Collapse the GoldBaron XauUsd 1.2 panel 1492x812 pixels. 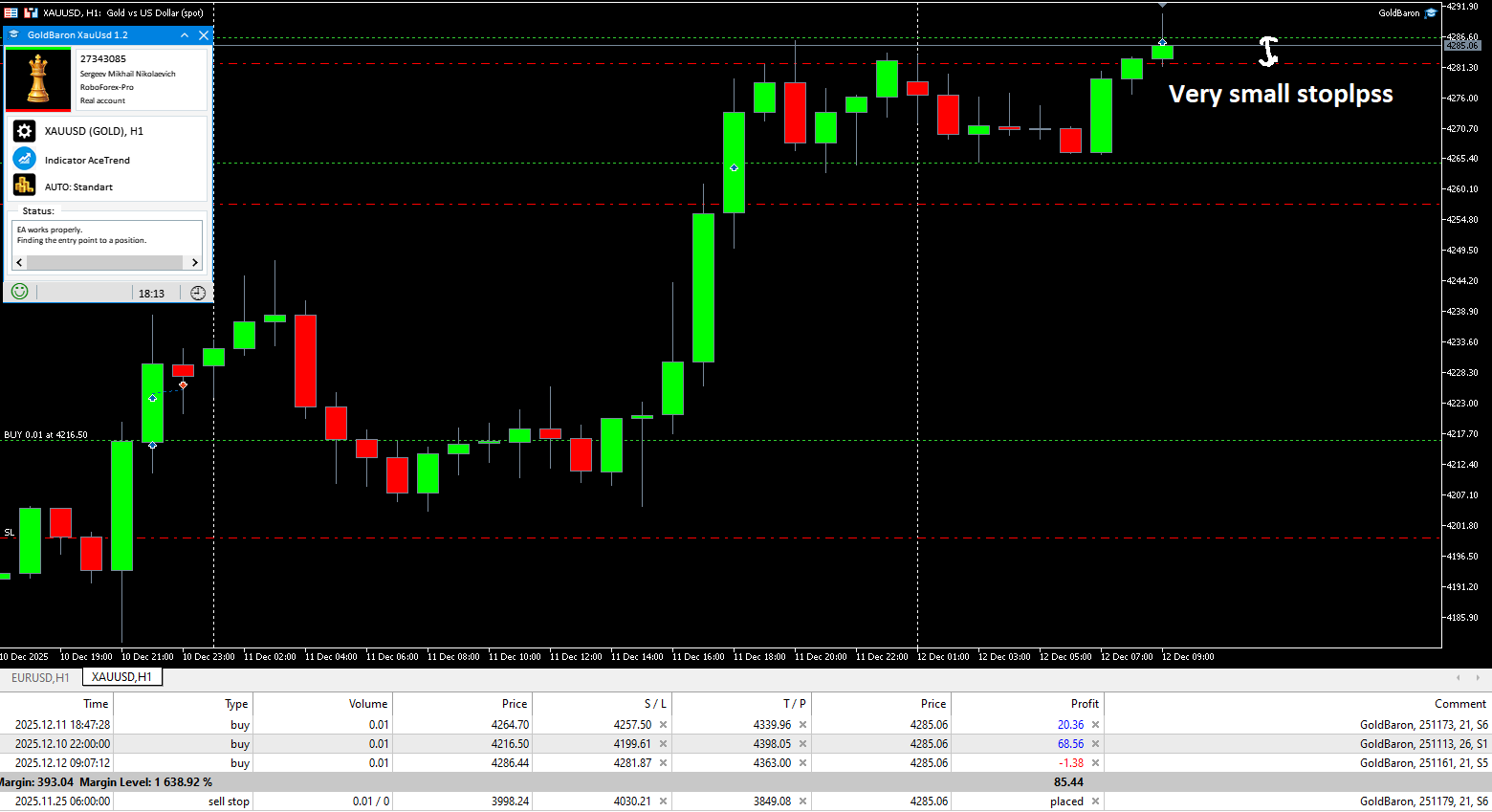(185, 34)
